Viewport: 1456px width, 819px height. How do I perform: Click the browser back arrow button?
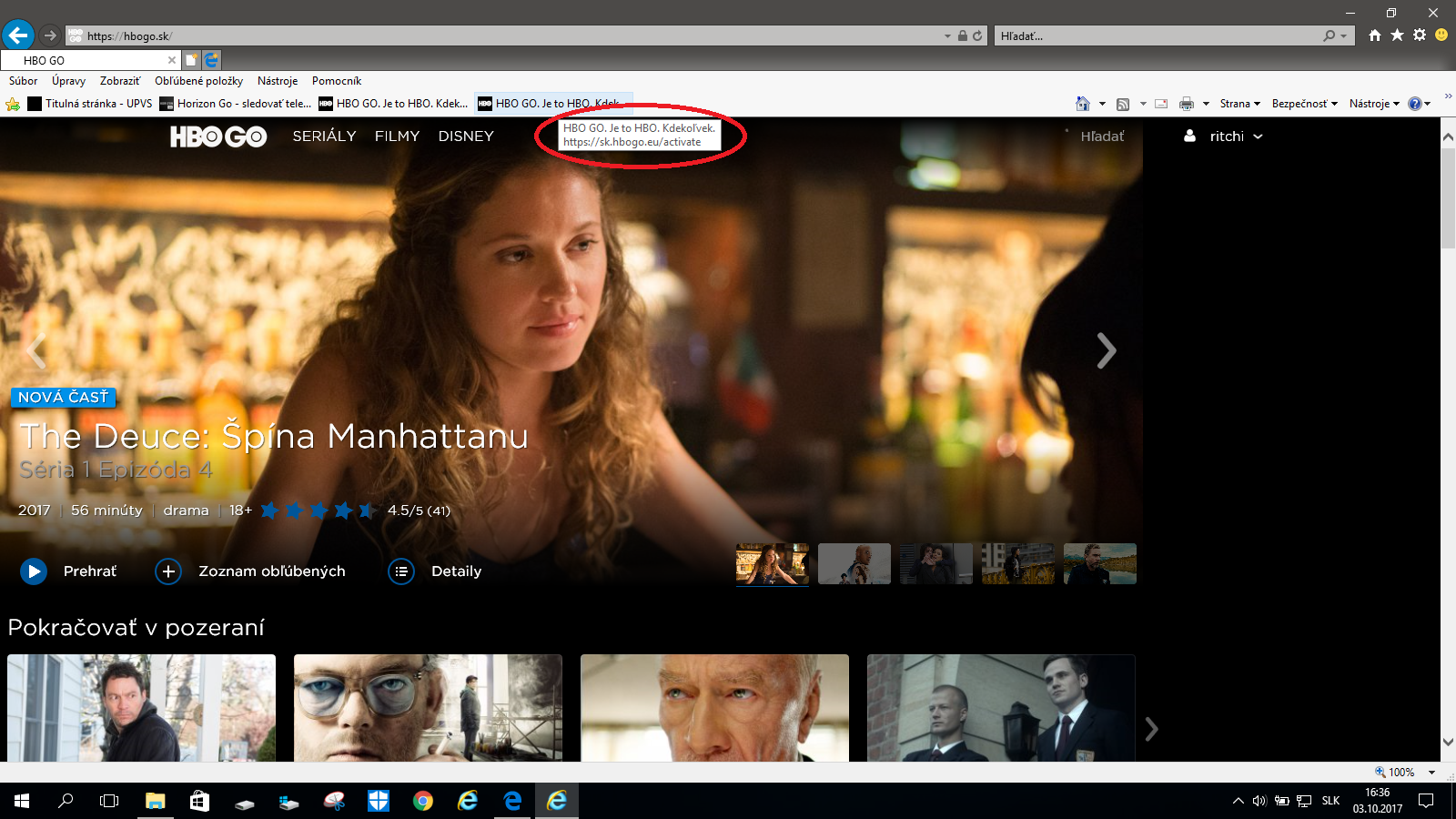click(18, 35)
